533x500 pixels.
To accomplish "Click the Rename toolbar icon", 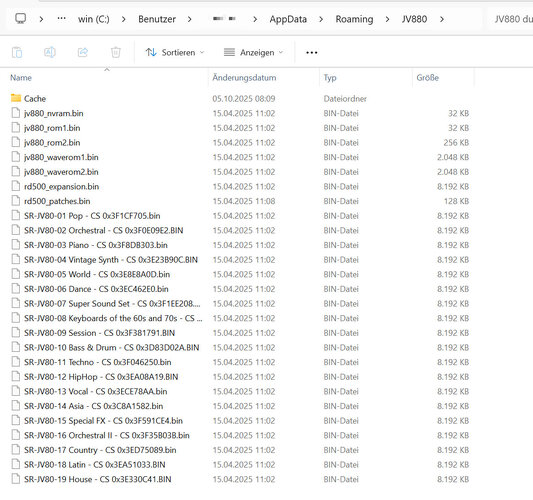I will click(x=50, y=52).
